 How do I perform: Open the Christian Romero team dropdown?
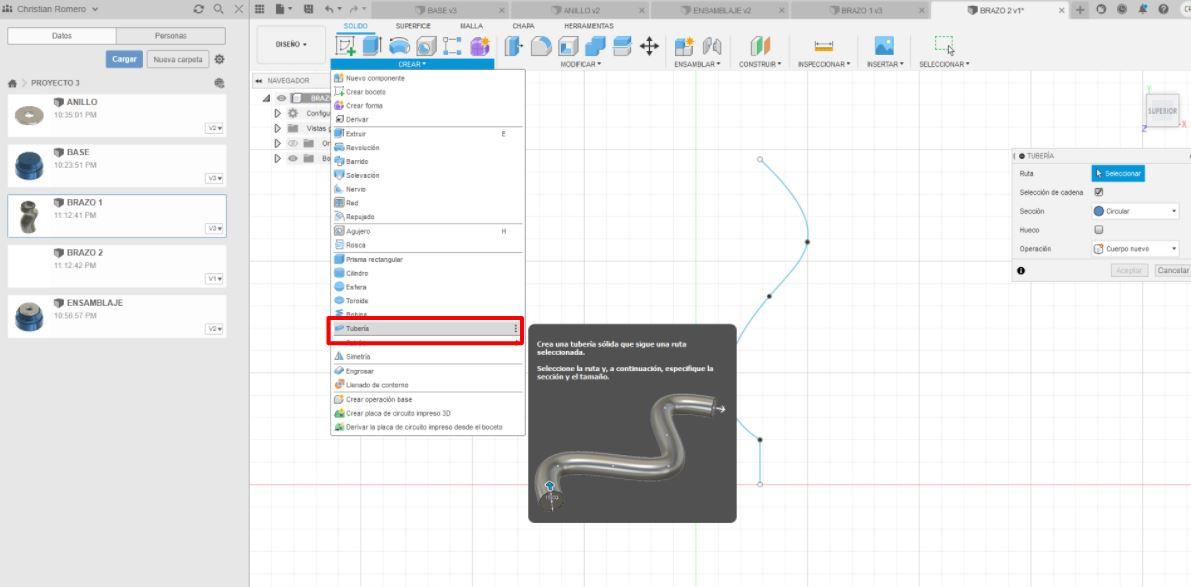pyautogui.click(x=56, y=9)
